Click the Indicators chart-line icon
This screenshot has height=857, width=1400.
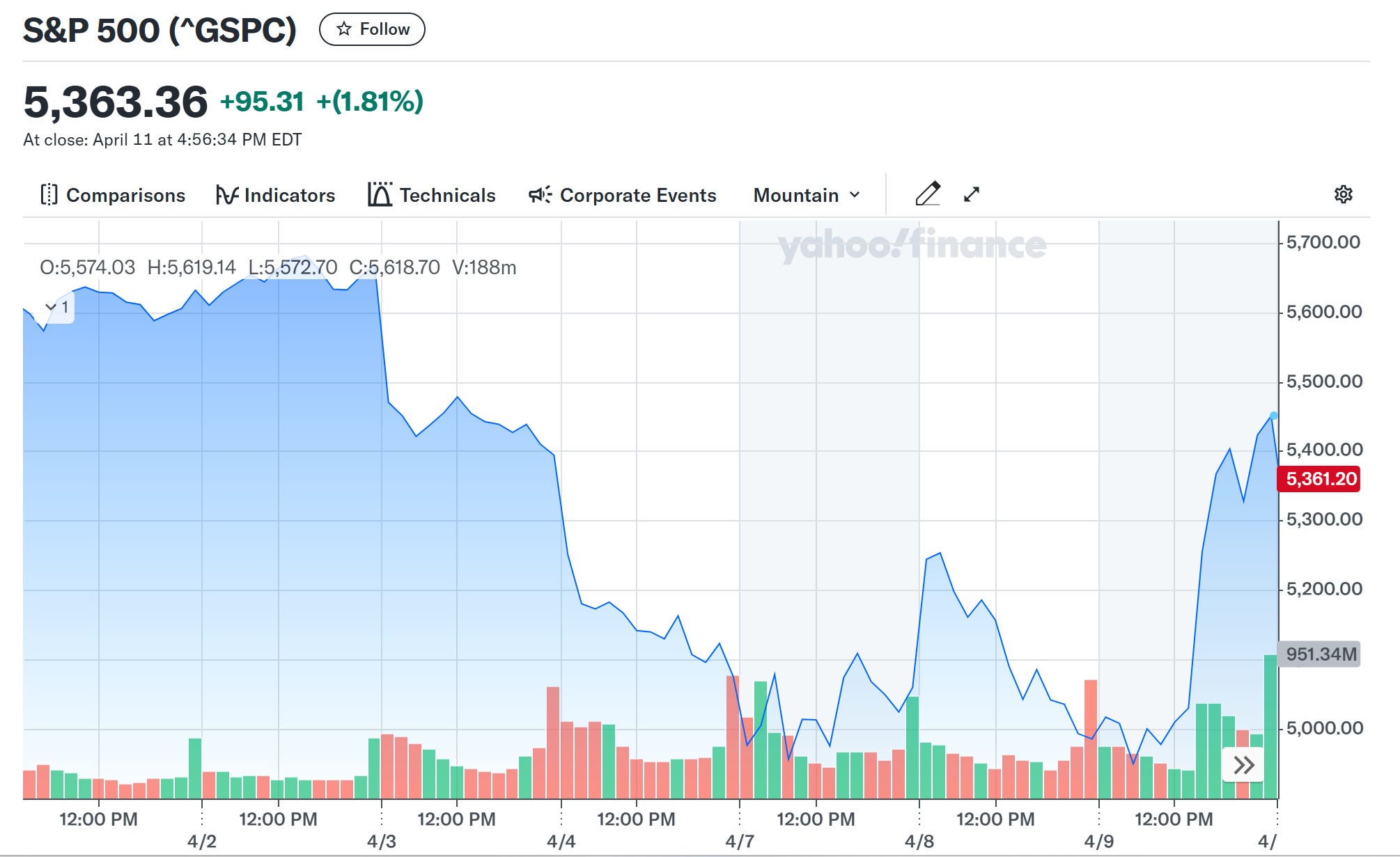(x=227, y=195)
